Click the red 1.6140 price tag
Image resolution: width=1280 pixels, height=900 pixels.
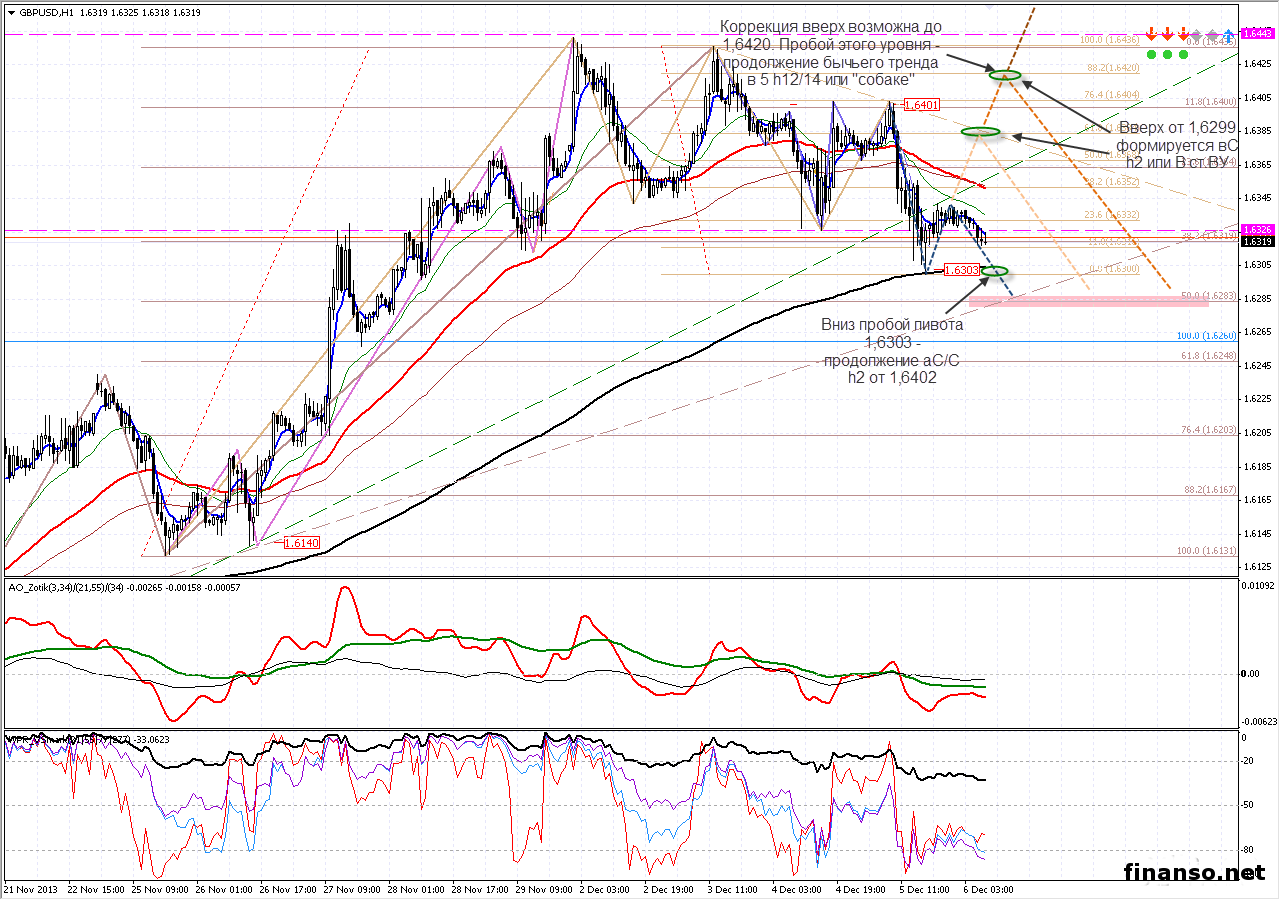pos(301,542)
